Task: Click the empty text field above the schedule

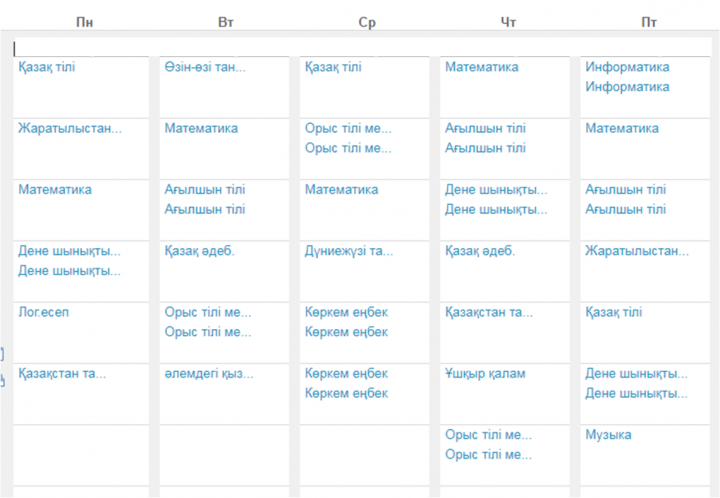Action: click(x=363, y=48)
